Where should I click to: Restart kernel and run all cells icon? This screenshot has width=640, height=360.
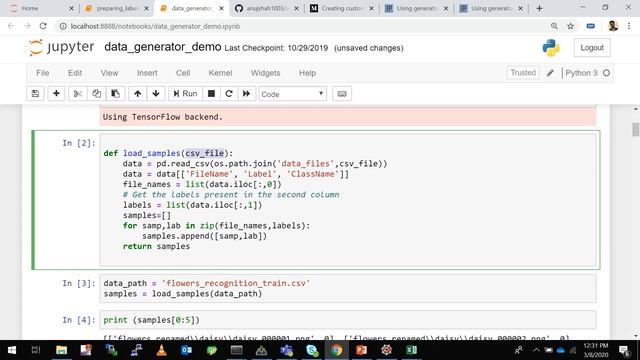[247, 94]
